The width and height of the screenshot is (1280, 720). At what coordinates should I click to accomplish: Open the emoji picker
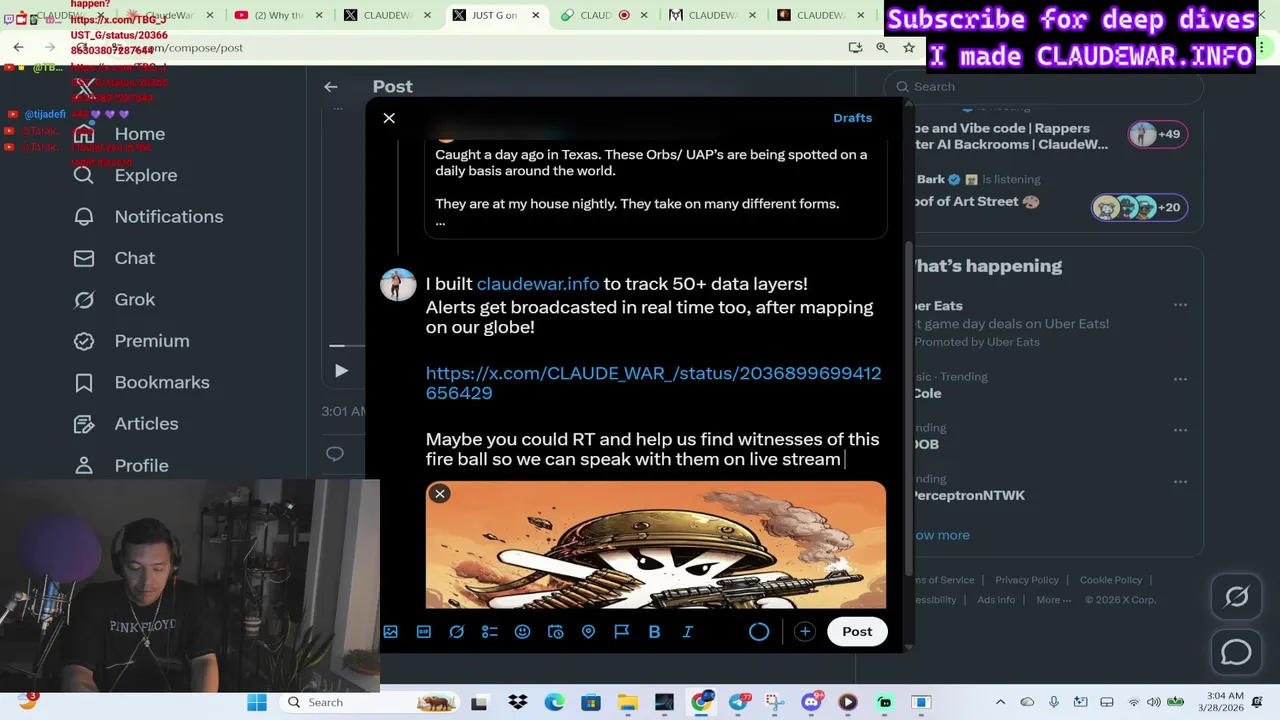click(x=522, y=632)
